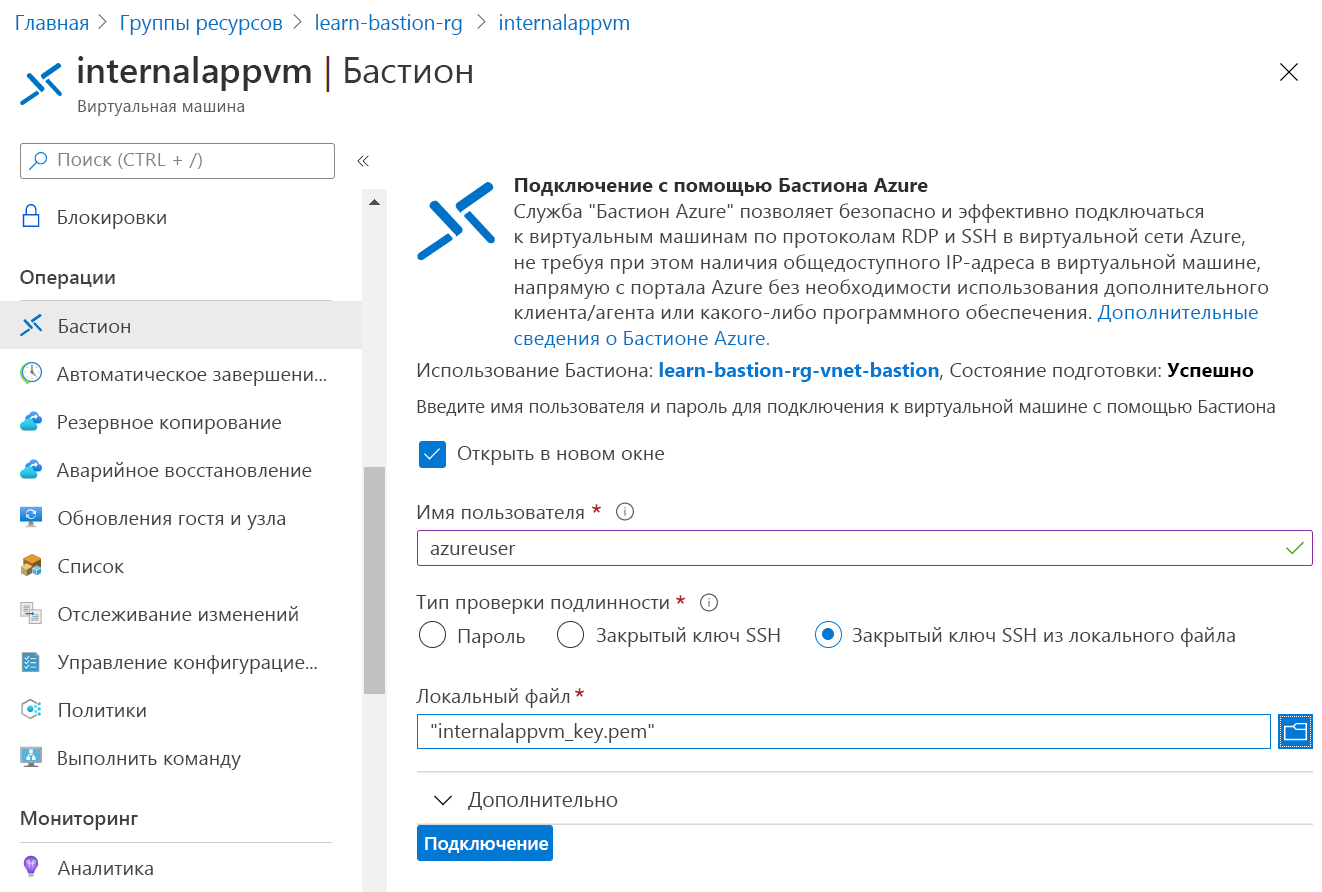
Task: Open learn-bastion-rg-vnet-bastion link
Action: [799, 370]
